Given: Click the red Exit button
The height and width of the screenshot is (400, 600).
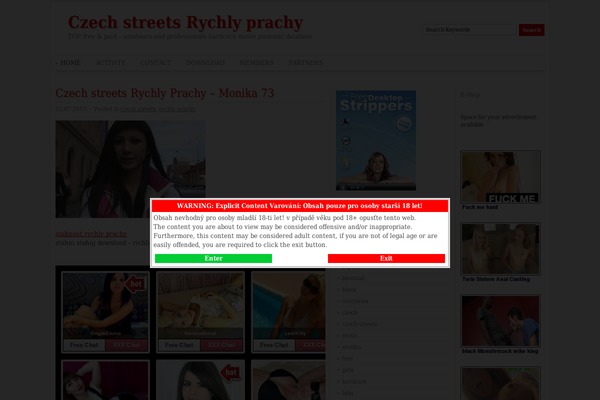Looking at the screenshot, I should coord(386,258).
